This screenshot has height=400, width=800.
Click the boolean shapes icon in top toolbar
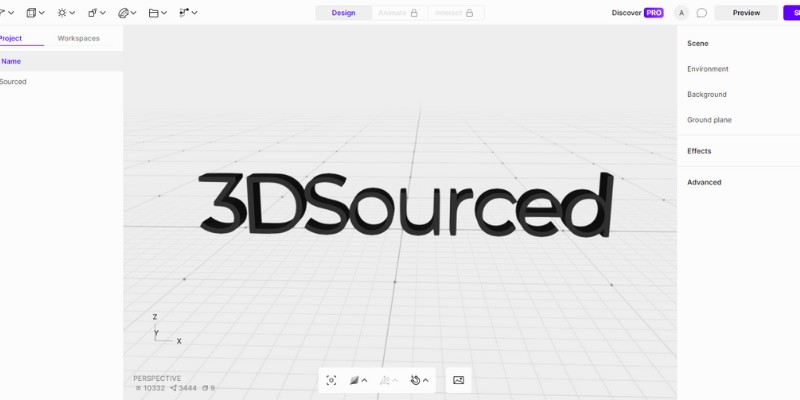(92, 13)
